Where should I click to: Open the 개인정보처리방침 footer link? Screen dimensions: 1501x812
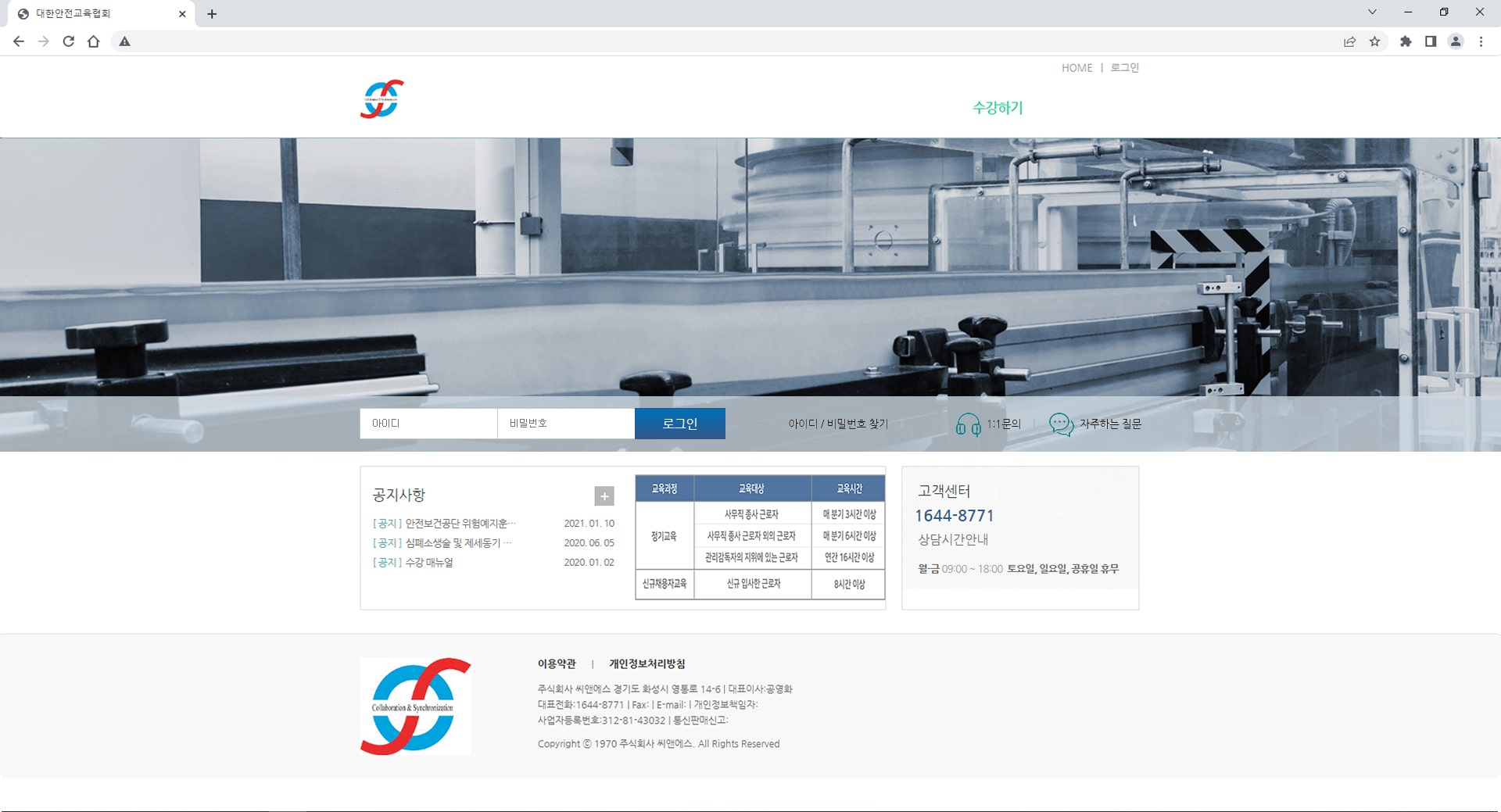pos(647,664)
